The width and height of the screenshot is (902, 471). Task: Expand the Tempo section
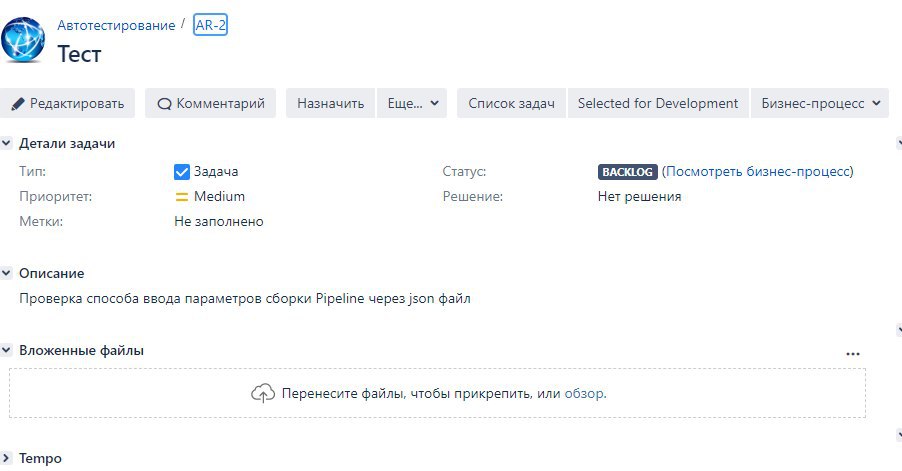click(6, 458)
